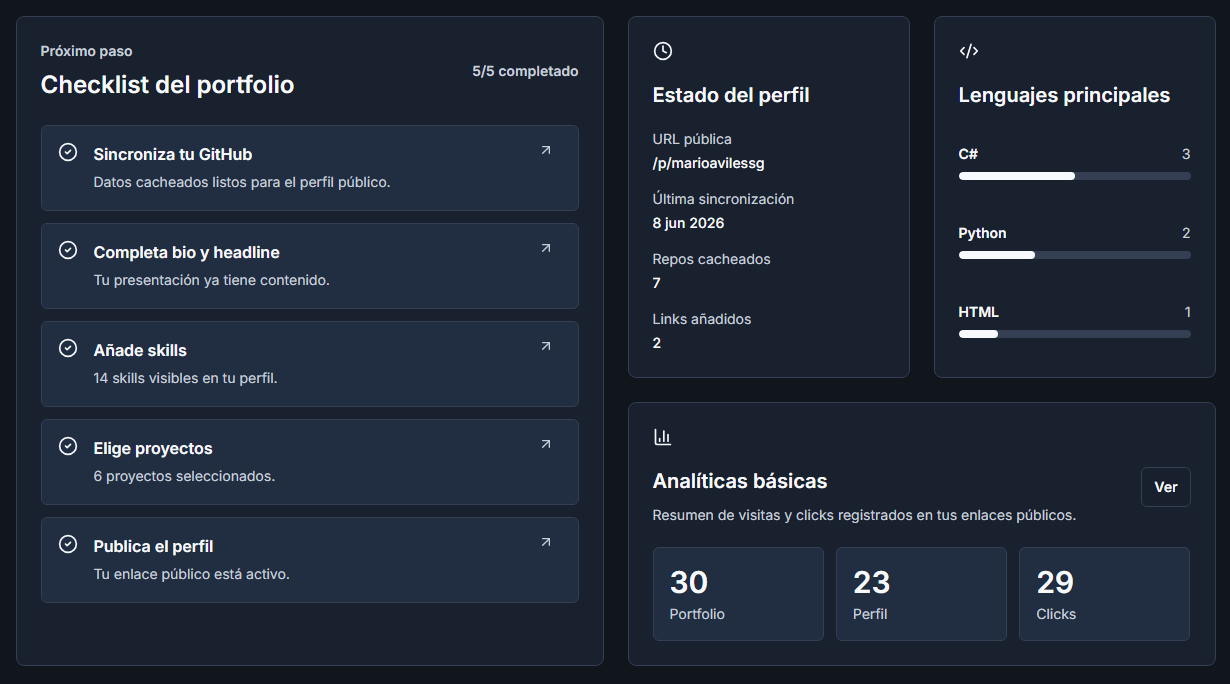Click the Perfil stat card showing 23
The width and height of the screenshot is (1230, 684).
921,594
